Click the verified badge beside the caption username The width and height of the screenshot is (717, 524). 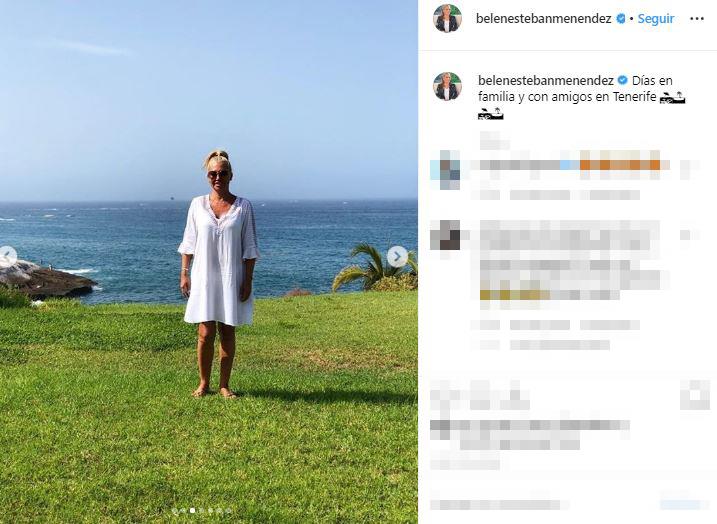pyautogui.click(x=622, y=80)
